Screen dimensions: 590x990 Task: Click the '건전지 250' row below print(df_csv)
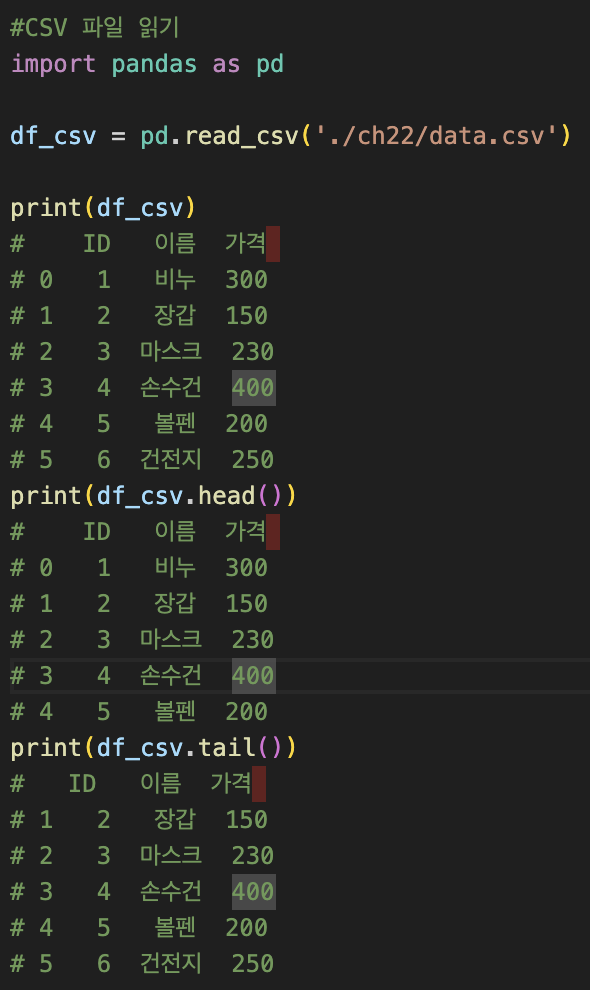143,460
